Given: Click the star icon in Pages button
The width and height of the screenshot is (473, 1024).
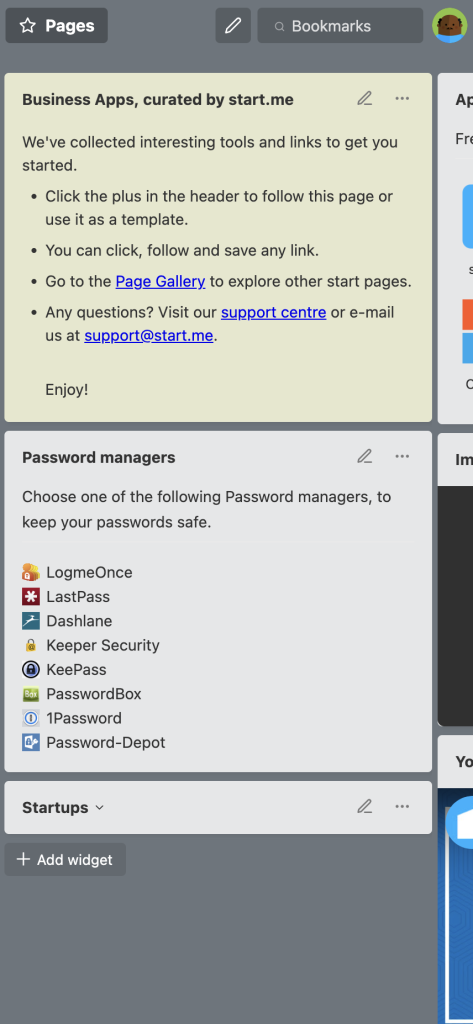Looking at the screenshot, I should tap(27, 25).
